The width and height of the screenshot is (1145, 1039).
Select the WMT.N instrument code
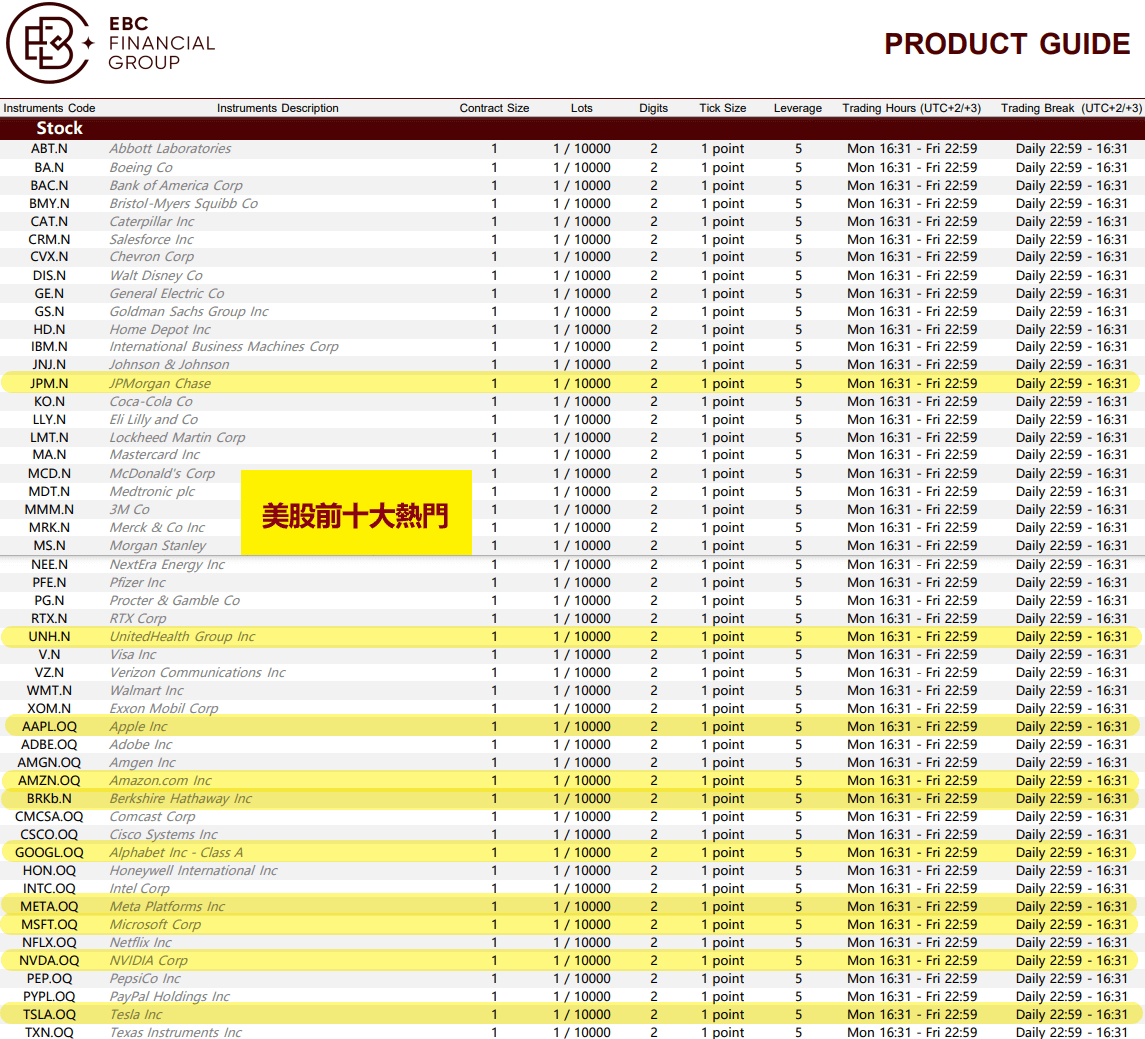[x=49, y=691]
